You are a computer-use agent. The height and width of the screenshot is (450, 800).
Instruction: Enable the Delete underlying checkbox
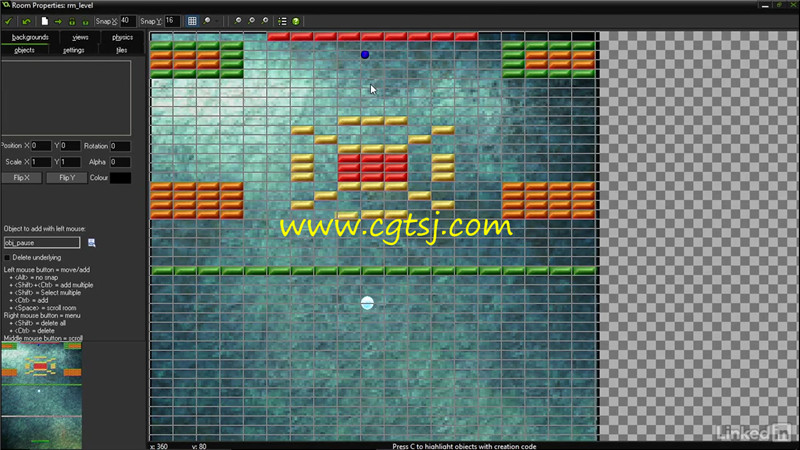(x=7, y=258)
